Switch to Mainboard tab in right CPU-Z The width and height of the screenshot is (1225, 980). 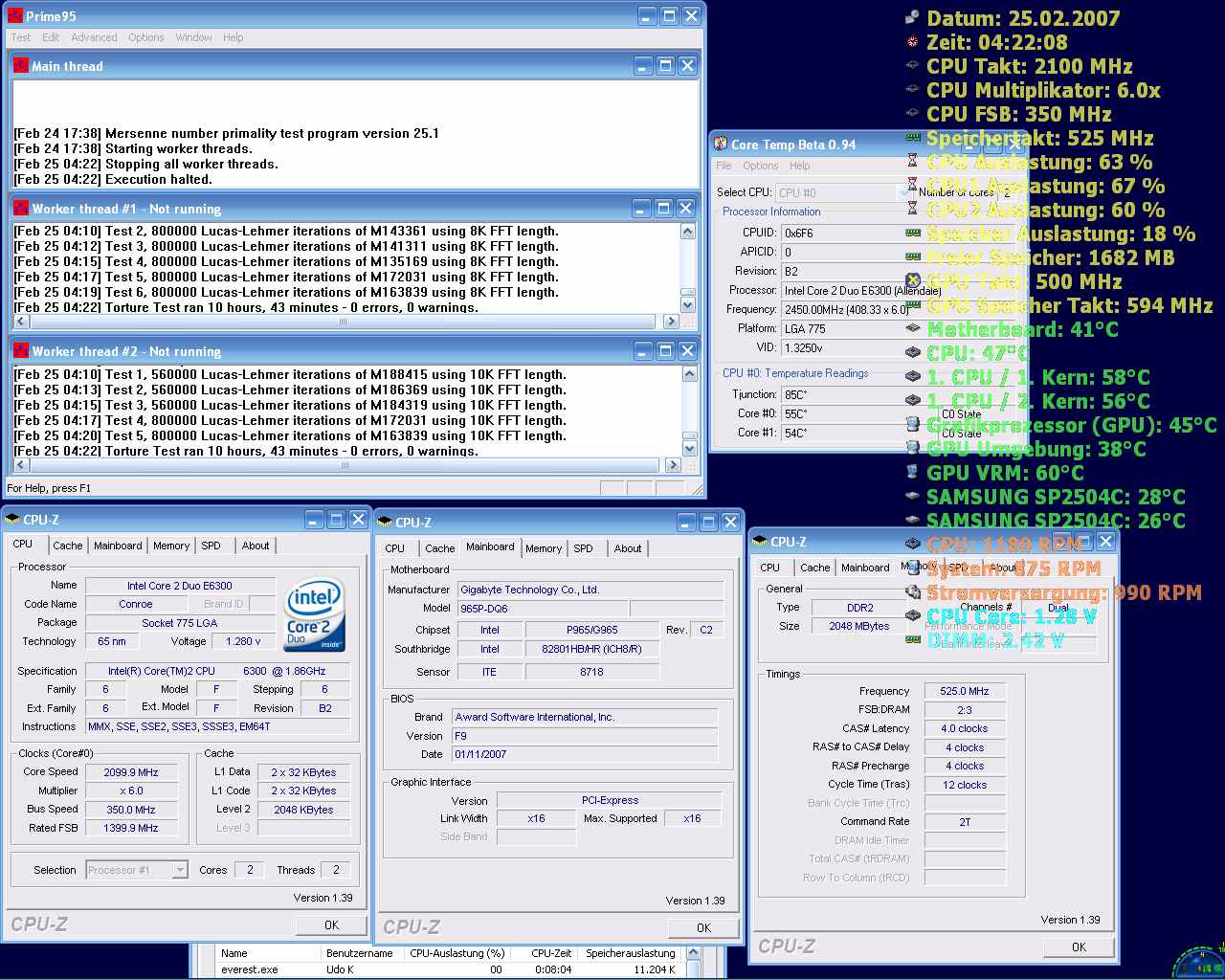coord(865,568)
